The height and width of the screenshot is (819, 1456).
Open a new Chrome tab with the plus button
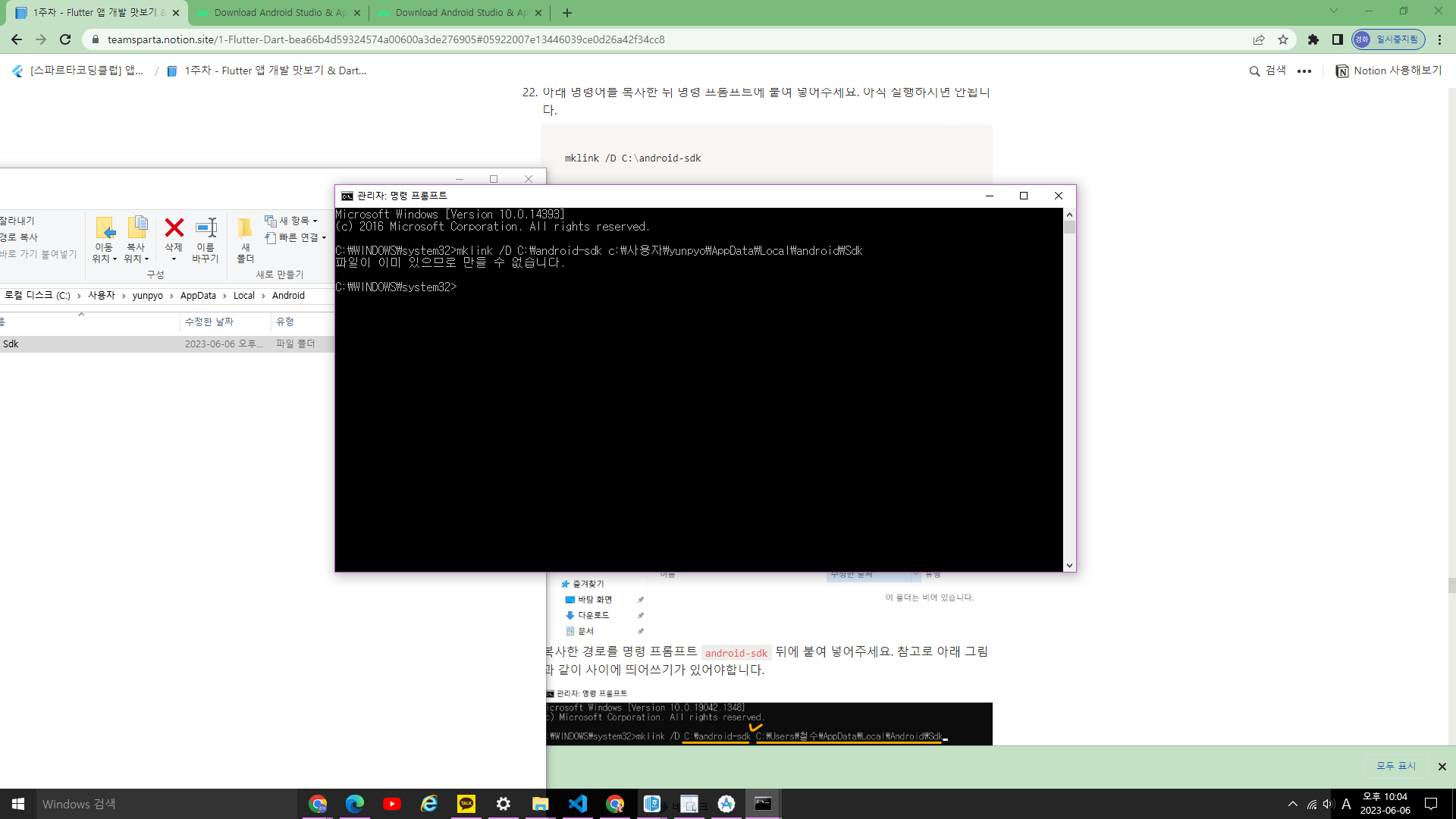(x=567, y=13)
